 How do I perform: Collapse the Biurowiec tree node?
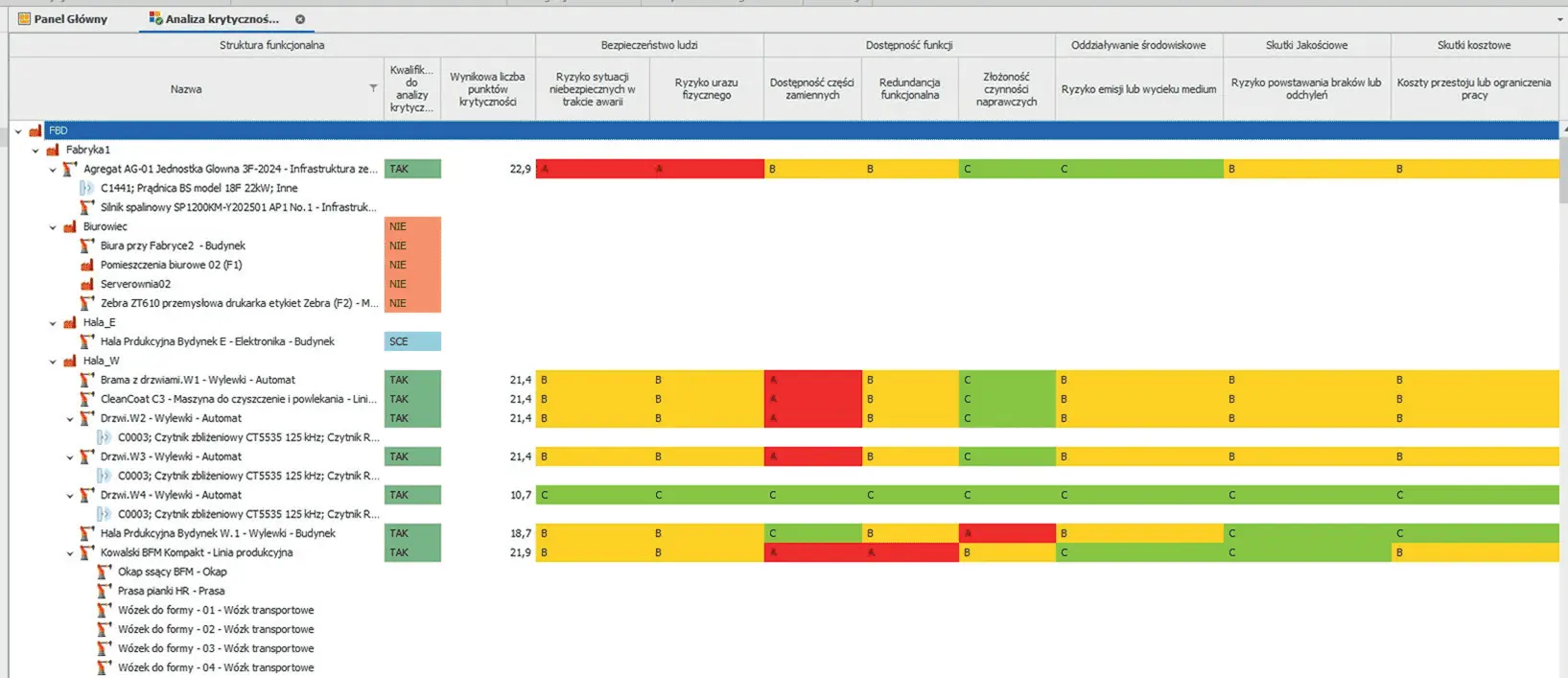53,227
